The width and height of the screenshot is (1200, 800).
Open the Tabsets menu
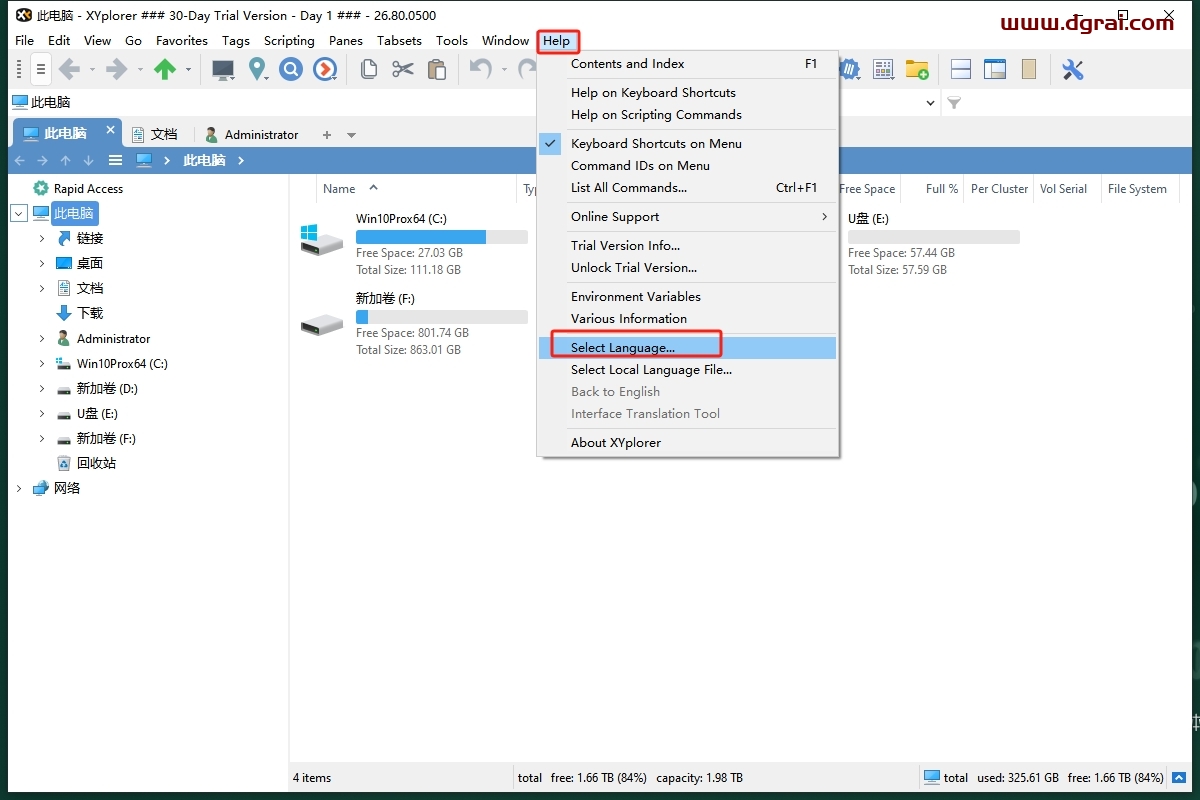399,40
